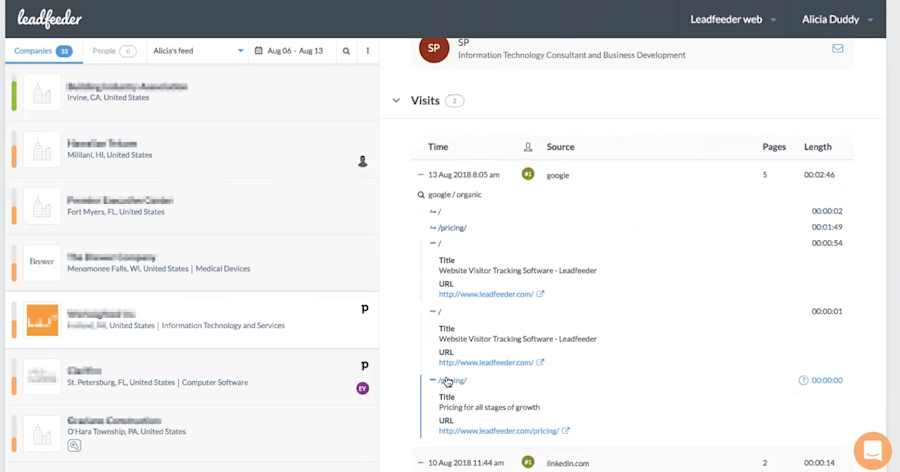Switch to the People tab

[x=114, y=51]
